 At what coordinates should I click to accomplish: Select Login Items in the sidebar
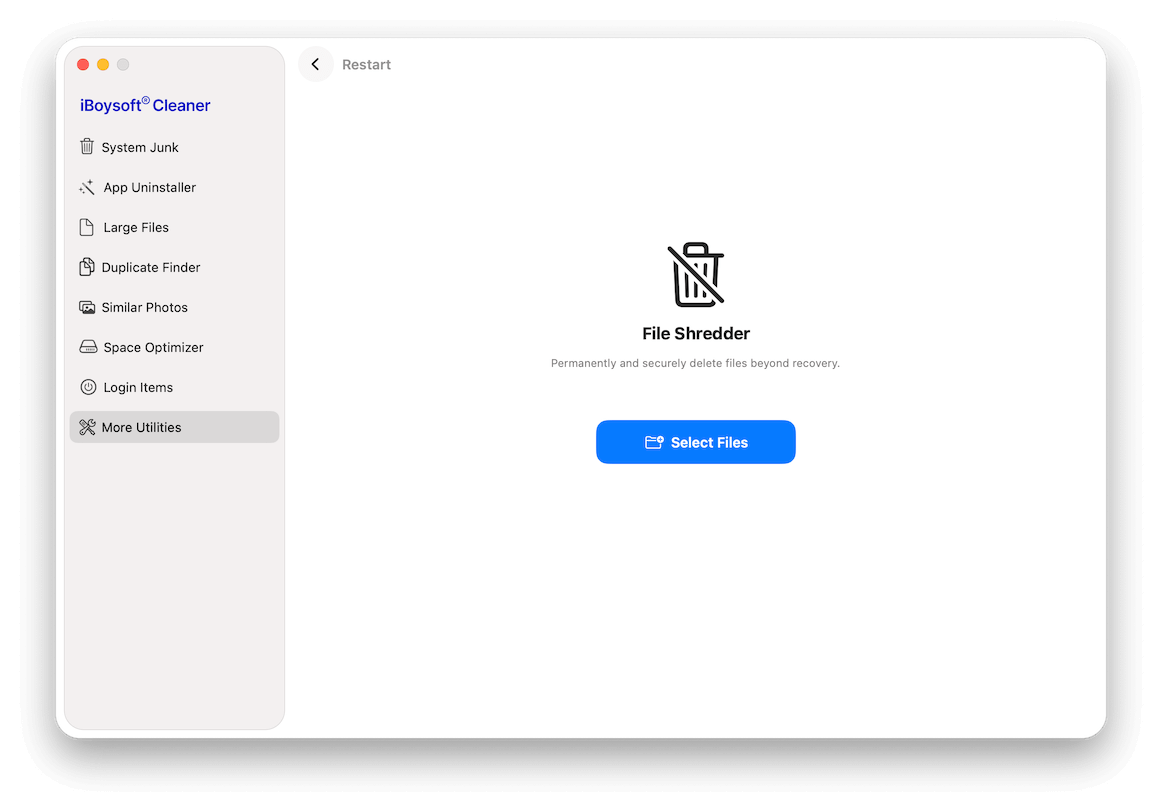[137, 387]
